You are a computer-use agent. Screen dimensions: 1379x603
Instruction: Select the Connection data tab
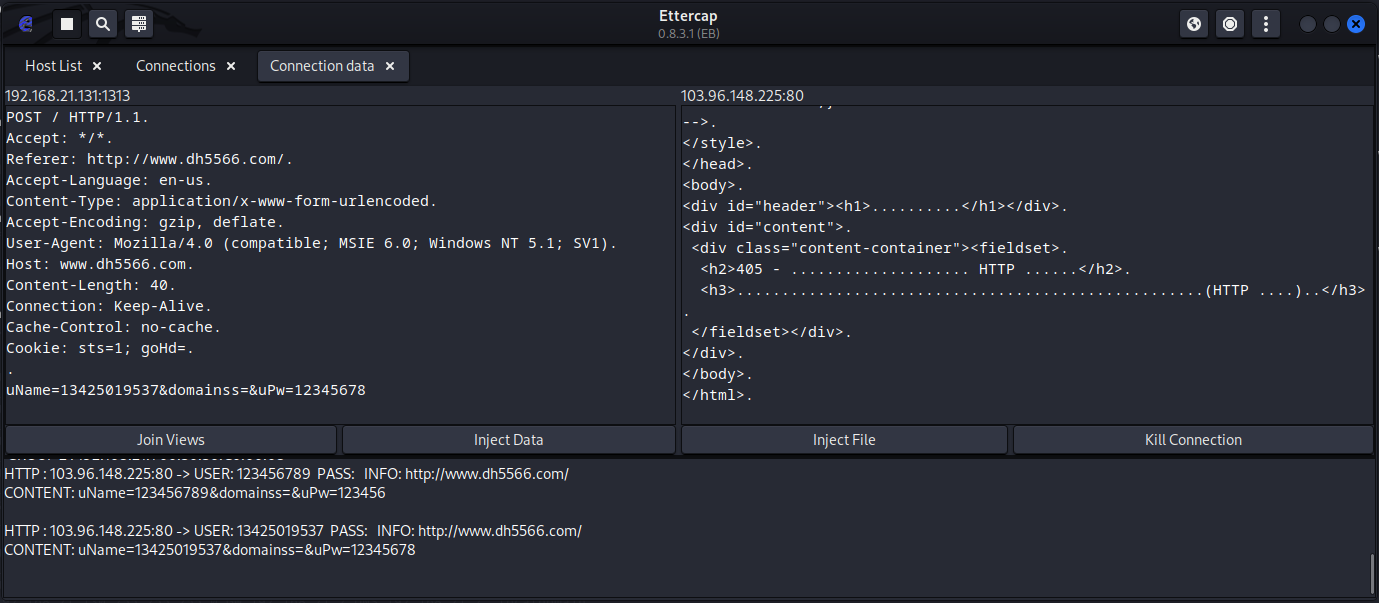coord(321,66)
